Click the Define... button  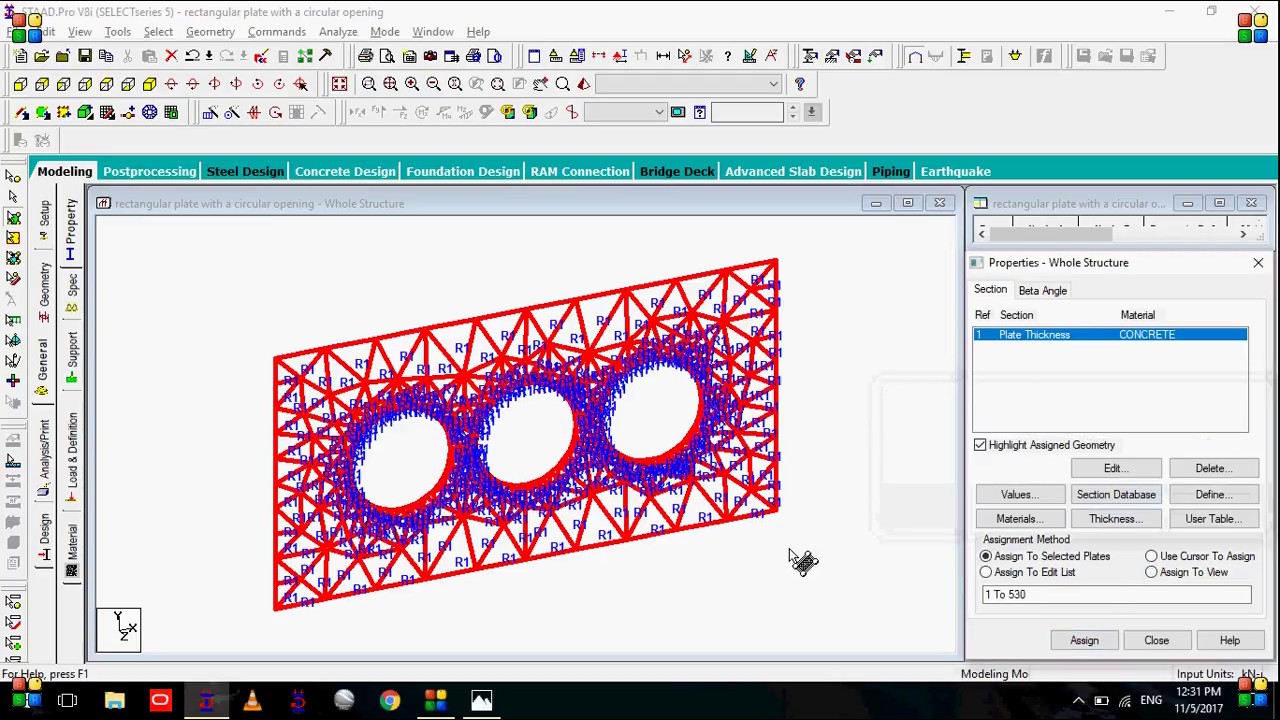click(1213, 495)
